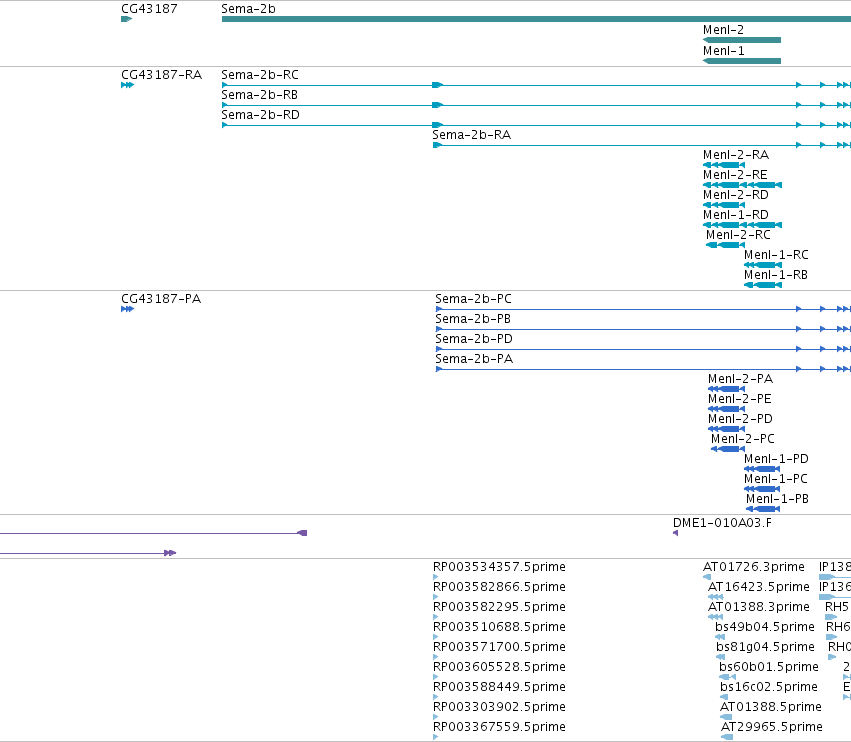Select the AT16423.5prime EST
Image resolution: width=851 pixels, height=742 pixels.
coord(716,597)
